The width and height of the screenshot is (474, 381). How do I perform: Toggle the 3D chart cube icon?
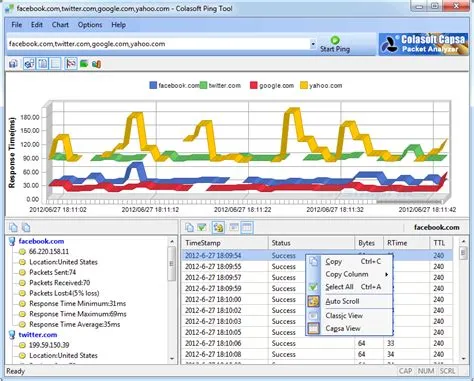(29, 63)
